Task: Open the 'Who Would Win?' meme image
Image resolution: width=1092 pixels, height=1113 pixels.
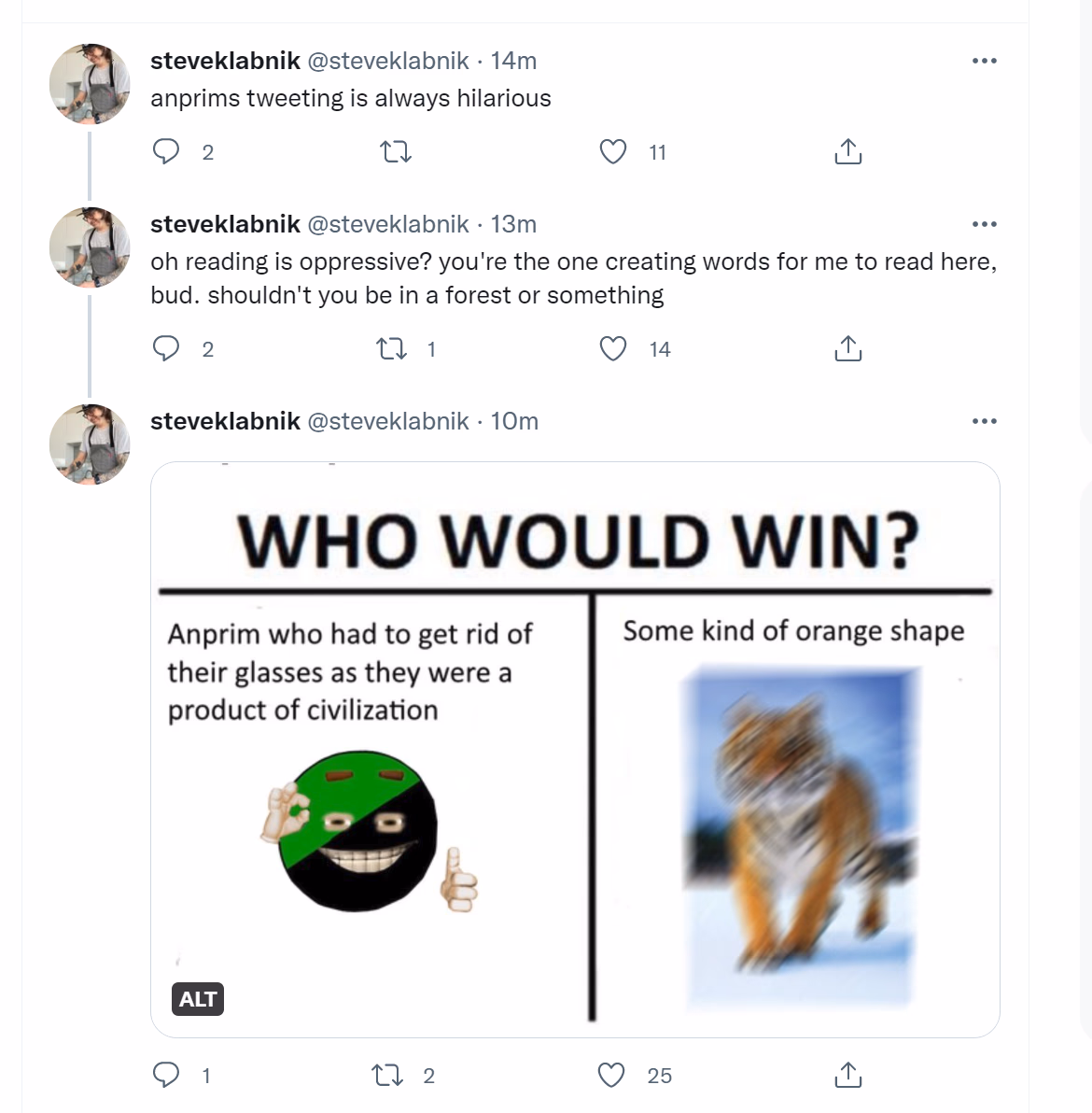Action: (x=575, y=749)
